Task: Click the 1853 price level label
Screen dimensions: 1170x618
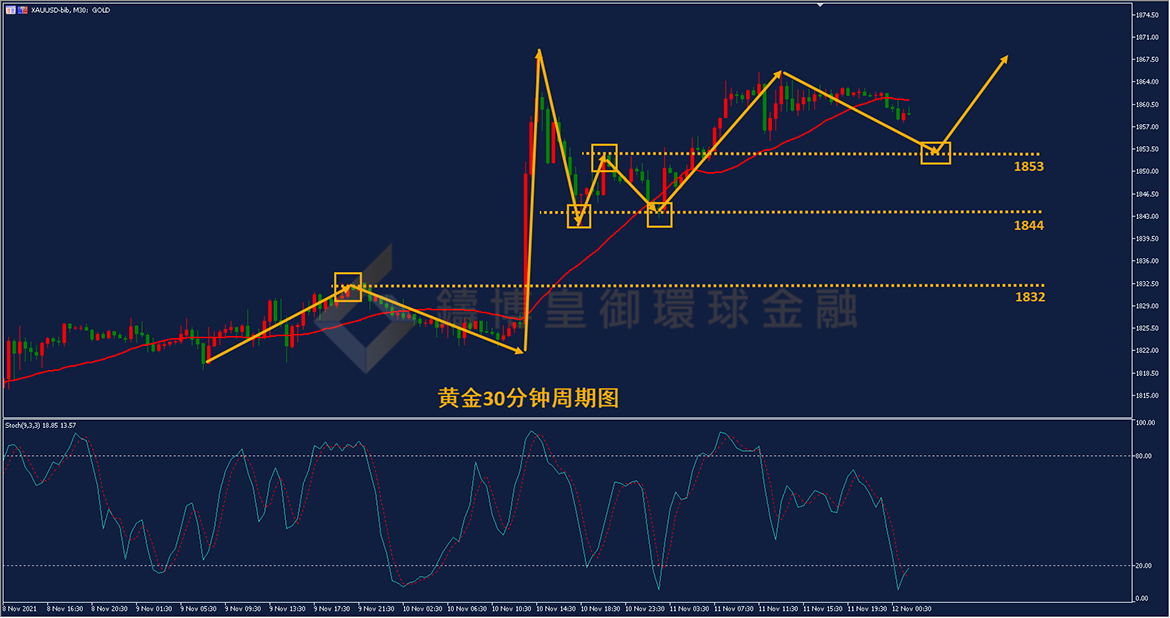Action: (x=1028, y=166)
